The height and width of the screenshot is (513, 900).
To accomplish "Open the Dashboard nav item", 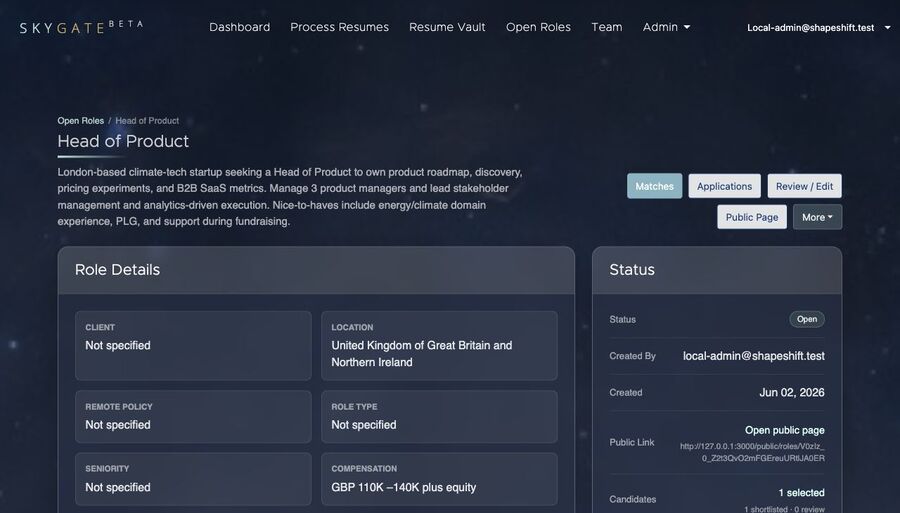I will (239, 27).
